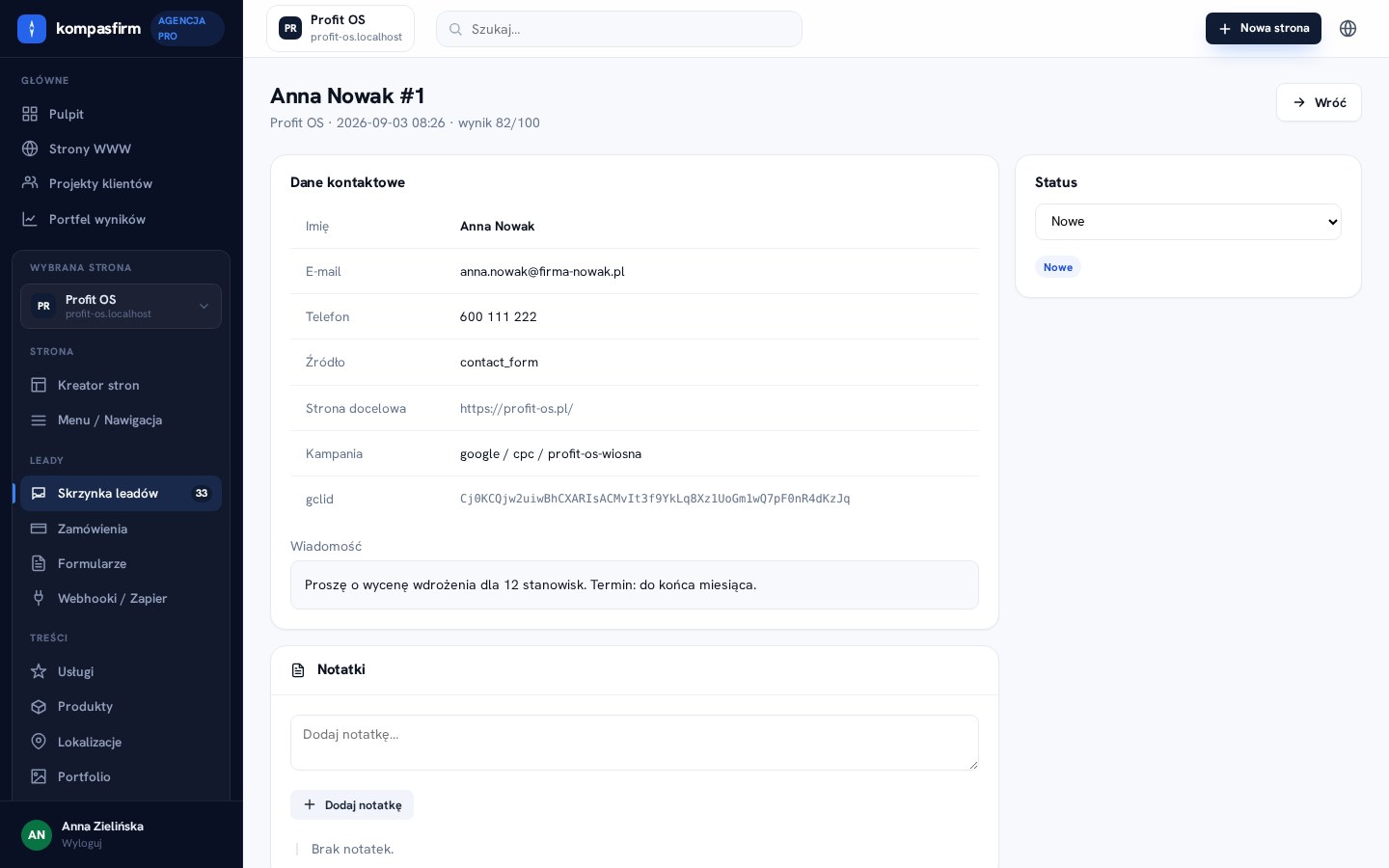This screenshot has height=868, width=1389.
Task: Open the Profit OS site chip in the header
Action: [340, 29]
